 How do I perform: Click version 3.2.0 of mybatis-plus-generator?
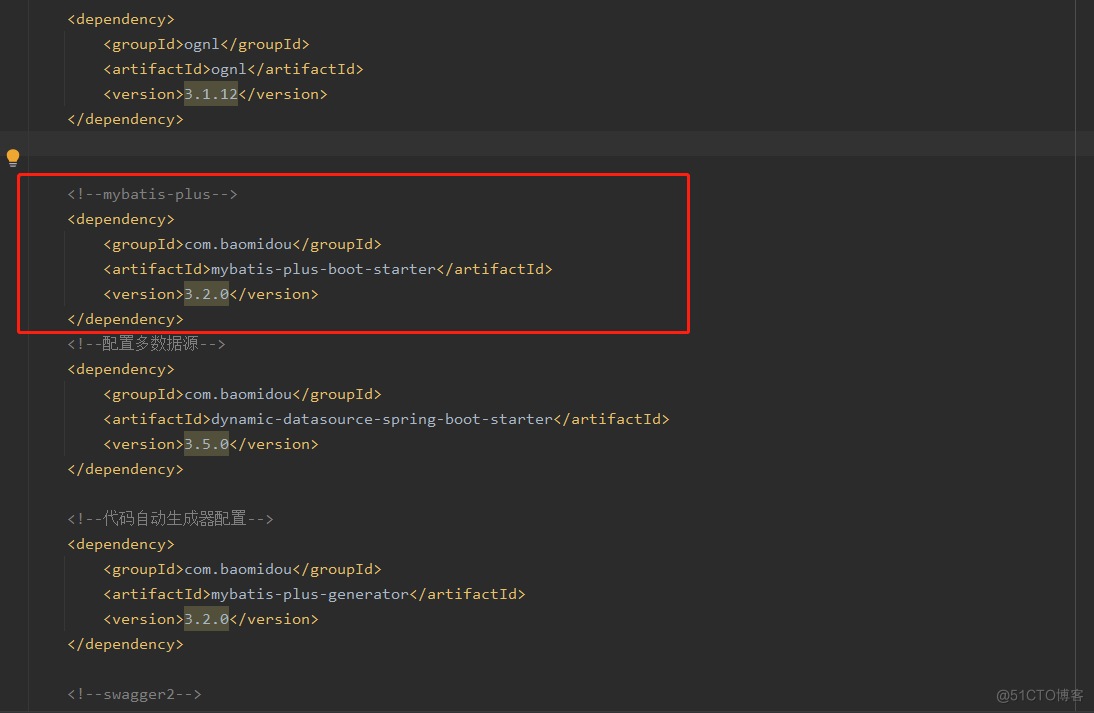(206, 618)
